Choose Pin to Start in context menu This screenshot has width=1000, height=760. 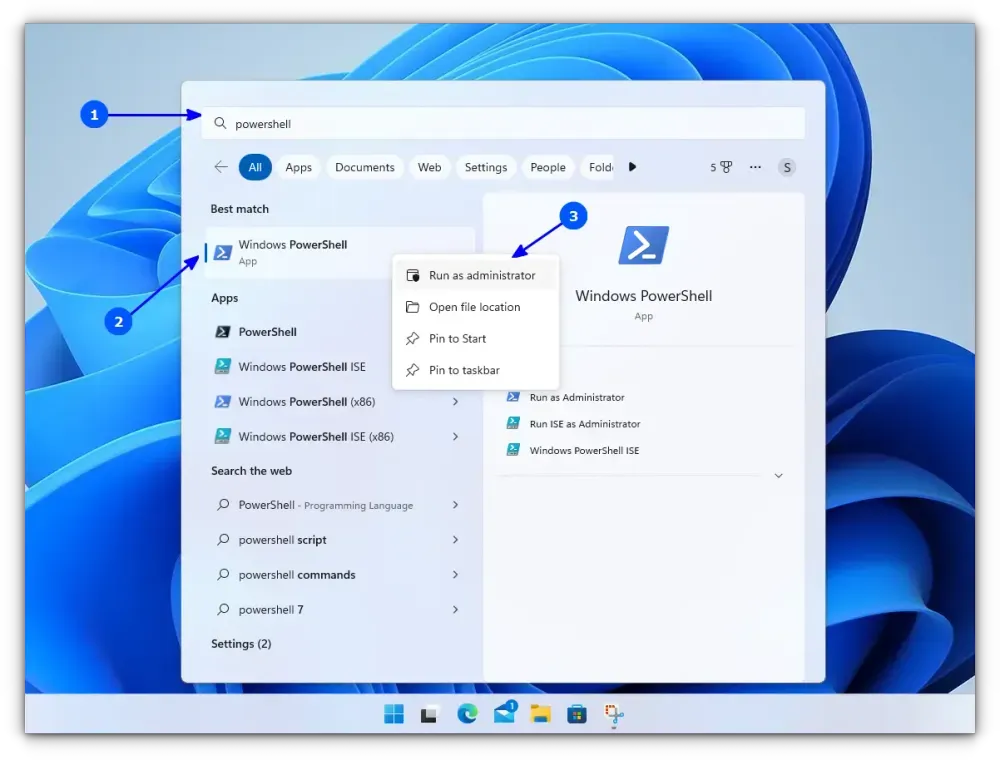pos(476,339)
